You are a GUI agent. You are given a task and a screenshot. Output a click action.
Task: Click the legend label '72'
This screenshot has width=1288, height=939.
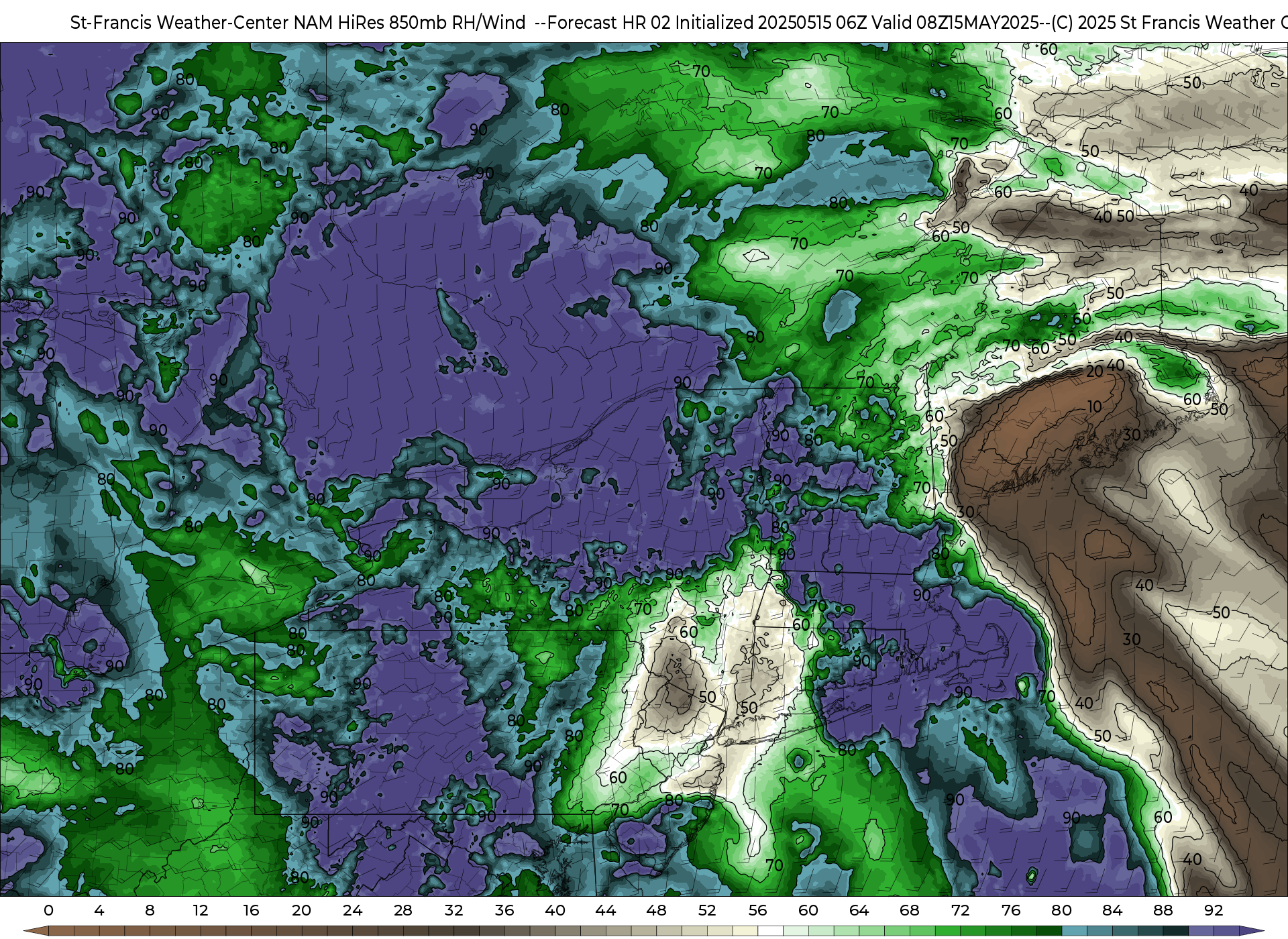pyautogui.click(x=961, y=910)
